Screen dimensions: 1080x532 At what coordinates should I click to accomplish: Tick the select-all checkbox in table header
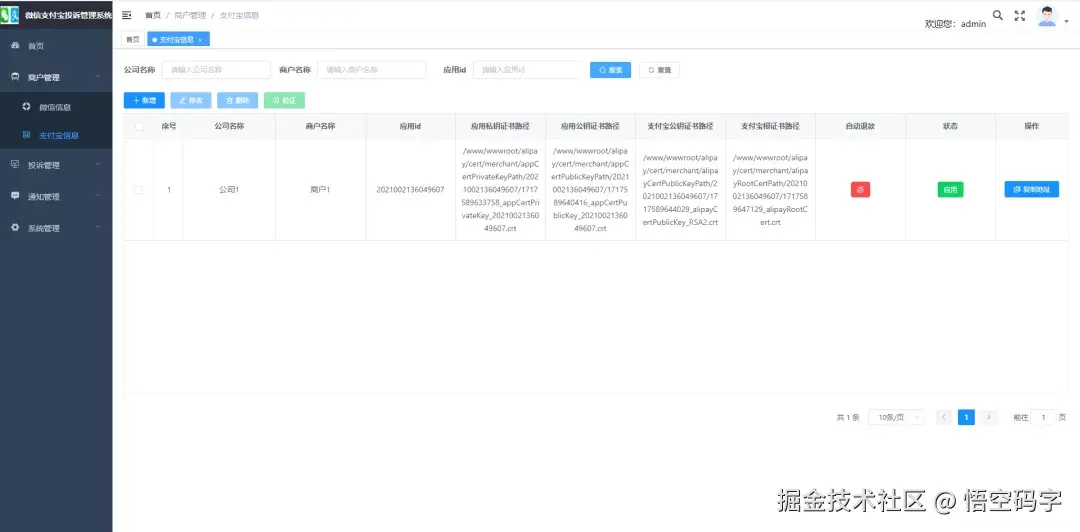(x=139, y=126)
